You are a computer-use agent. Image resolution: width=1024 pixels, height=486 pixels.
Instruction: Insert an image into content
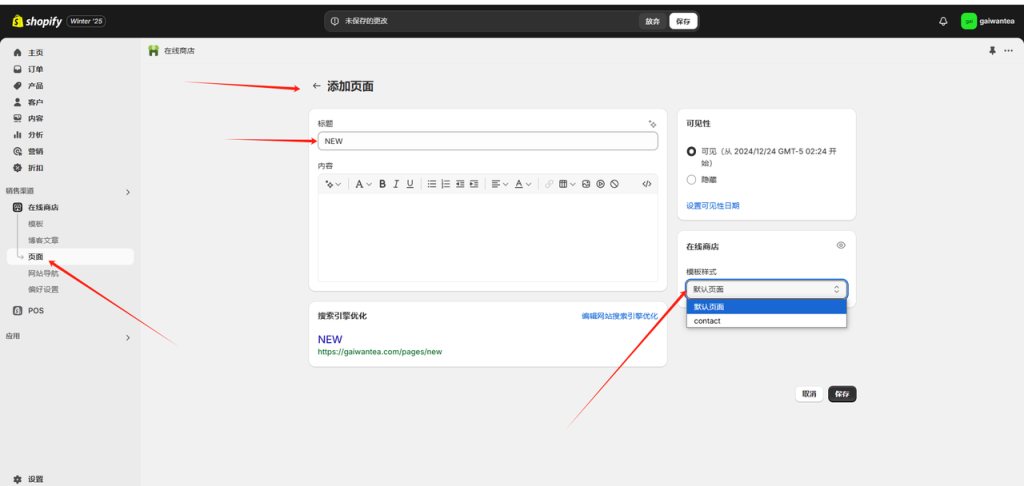tap(586, 184)
